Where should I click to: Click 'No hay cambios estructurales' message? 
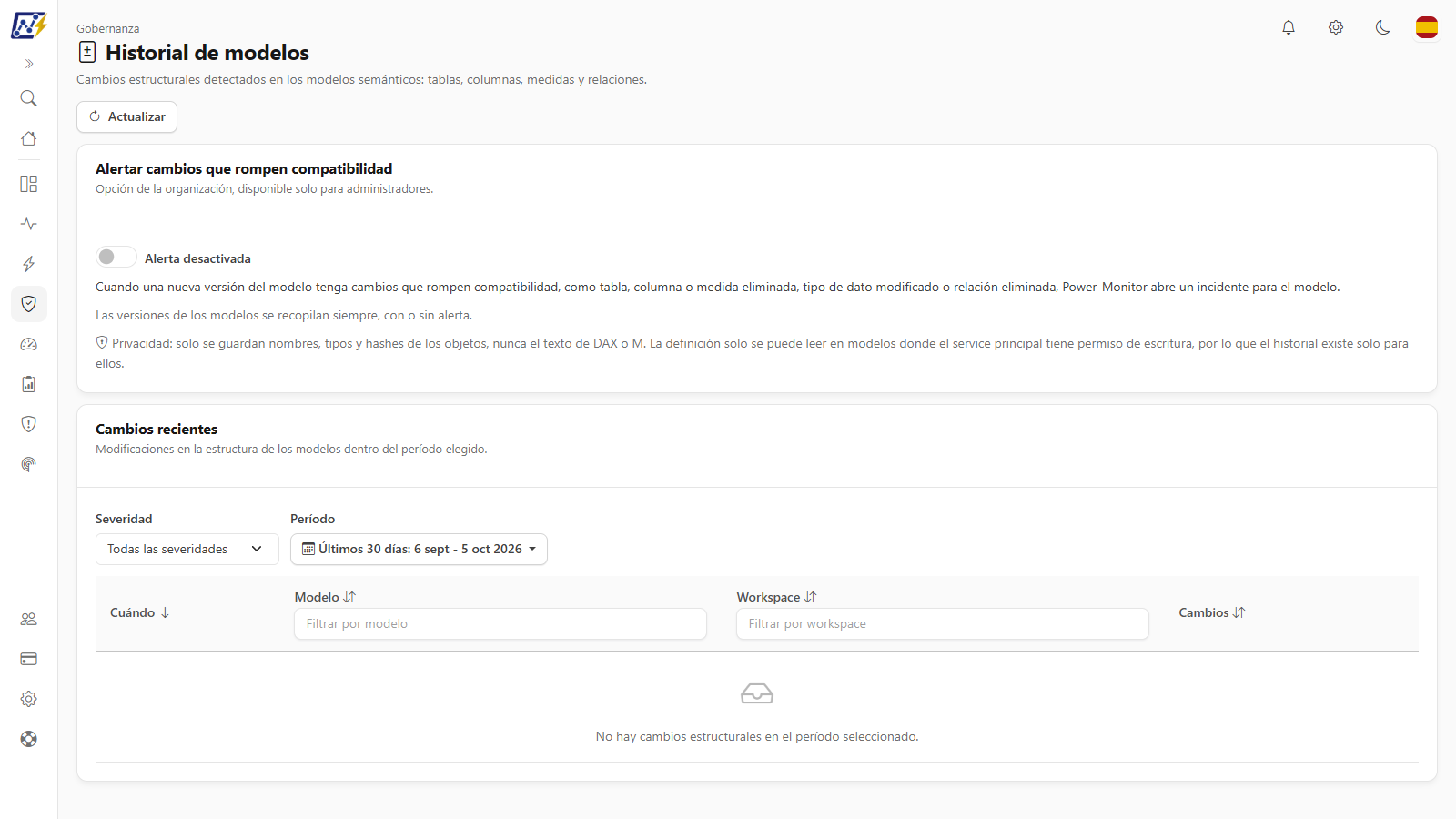click(x=757, y=736)
